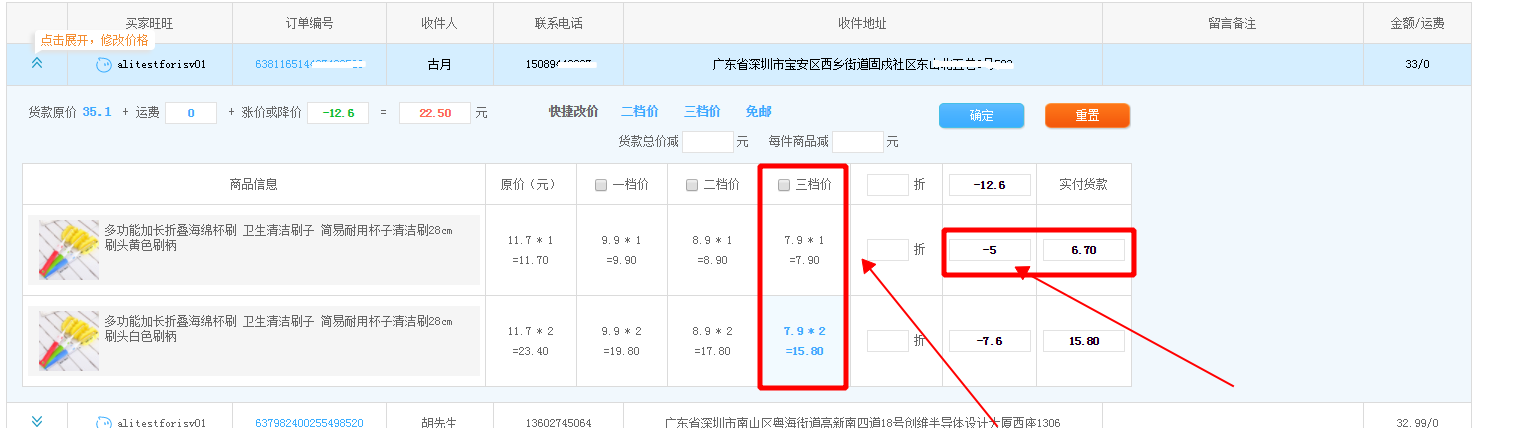This screenshot has height=428, width=1516.
Task: Click phone number 13602745064
Action: 558,423
